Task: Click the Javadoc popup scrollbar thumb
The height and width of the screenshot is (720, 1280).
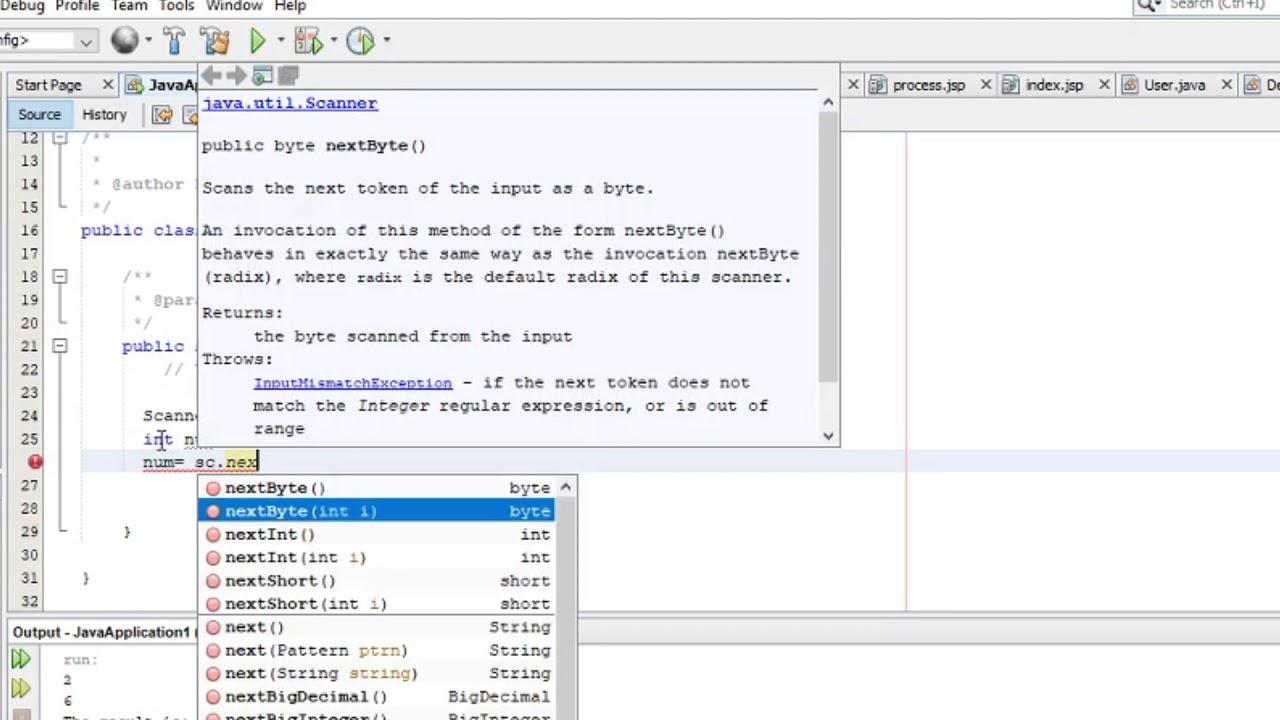Action: (828, 247)
